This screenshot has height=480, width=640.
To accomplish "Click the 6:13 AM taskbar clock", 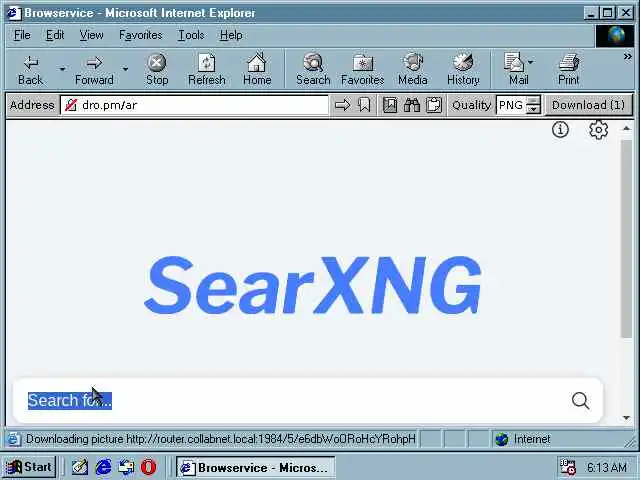I will click(x=607, y=467).
